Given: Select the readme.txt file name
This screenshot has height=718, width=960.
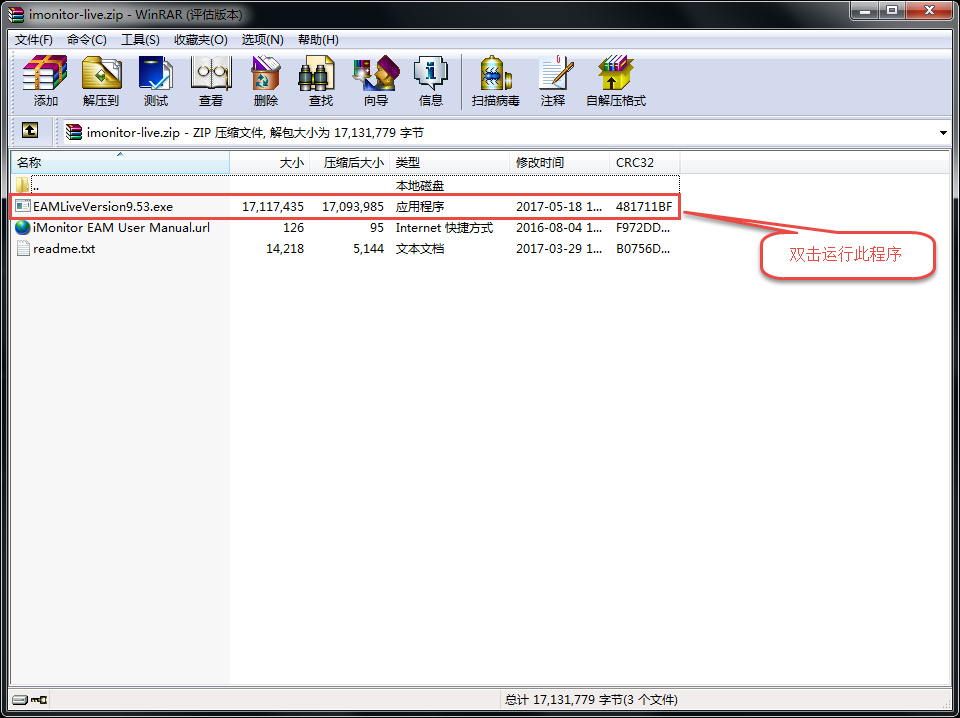Looking at the screenshot, I should tap(64, 249).
